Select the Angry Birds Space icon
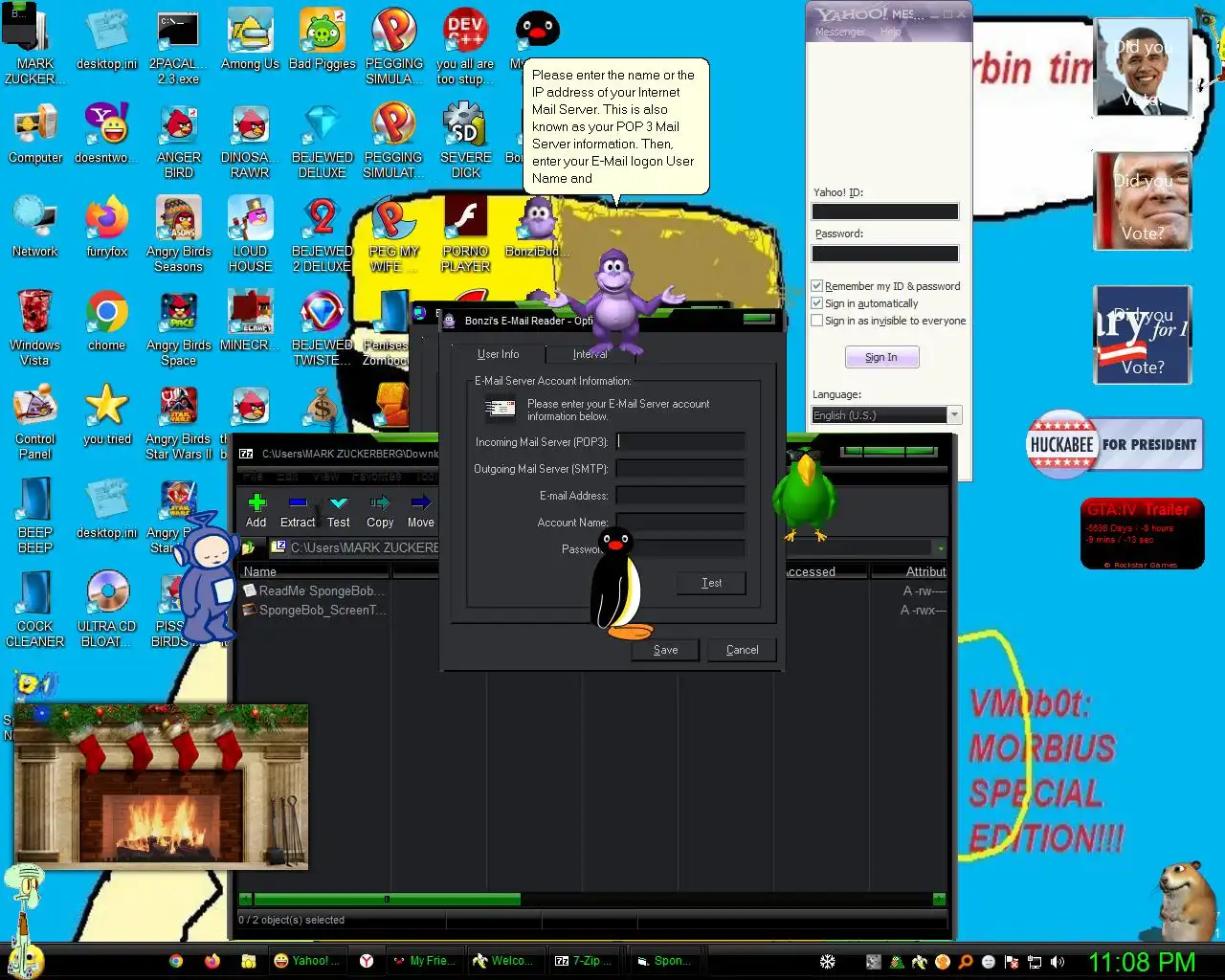This screenshot has height=980, width=1225. pyautogui.click(x=178, y=328)
